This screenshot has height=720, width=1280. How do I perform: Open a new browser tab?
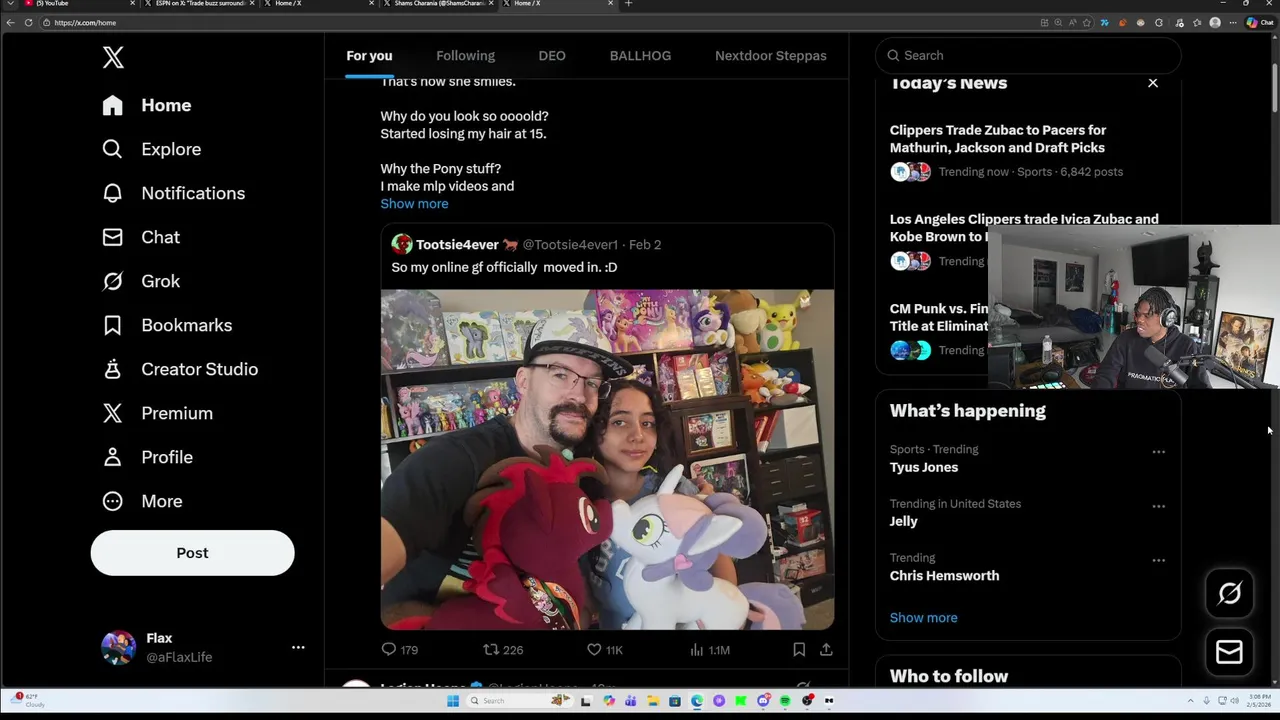coord(628,4)
